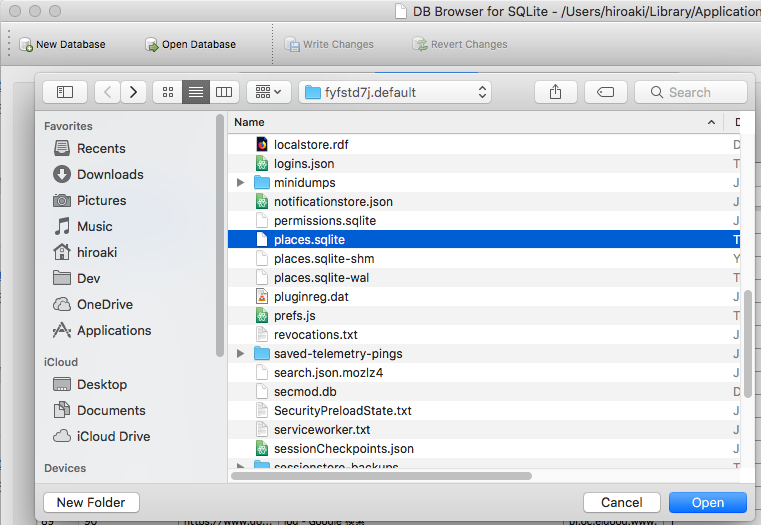Image resolution: width=761 pixels, height=525 pixels.
Task: Open the iCloud Desktop sidebar item
Action: pyautogui.click(x=90, y=384)
